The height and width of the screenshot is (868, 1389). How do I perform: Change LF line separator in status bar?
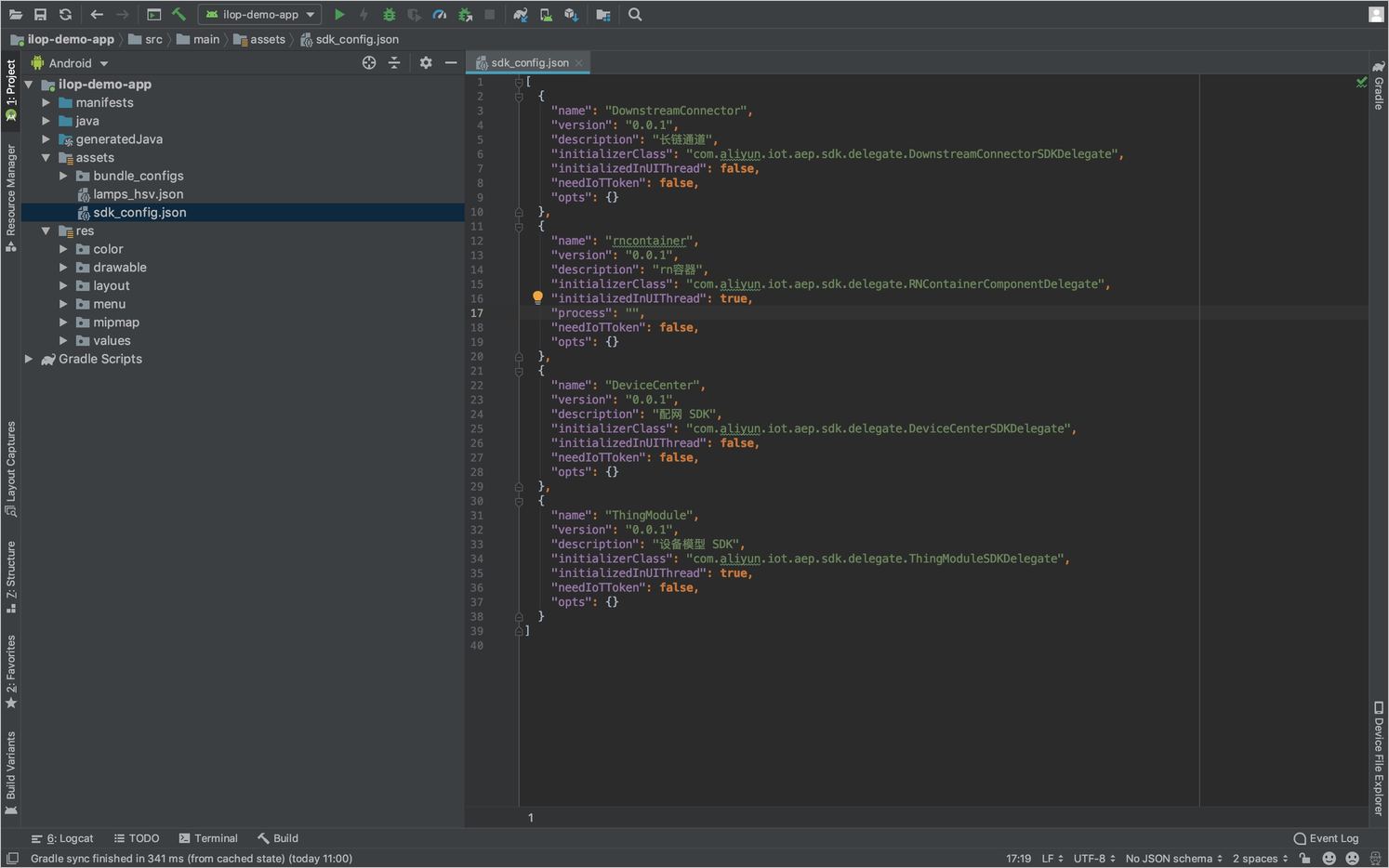tap(1052, 859)
